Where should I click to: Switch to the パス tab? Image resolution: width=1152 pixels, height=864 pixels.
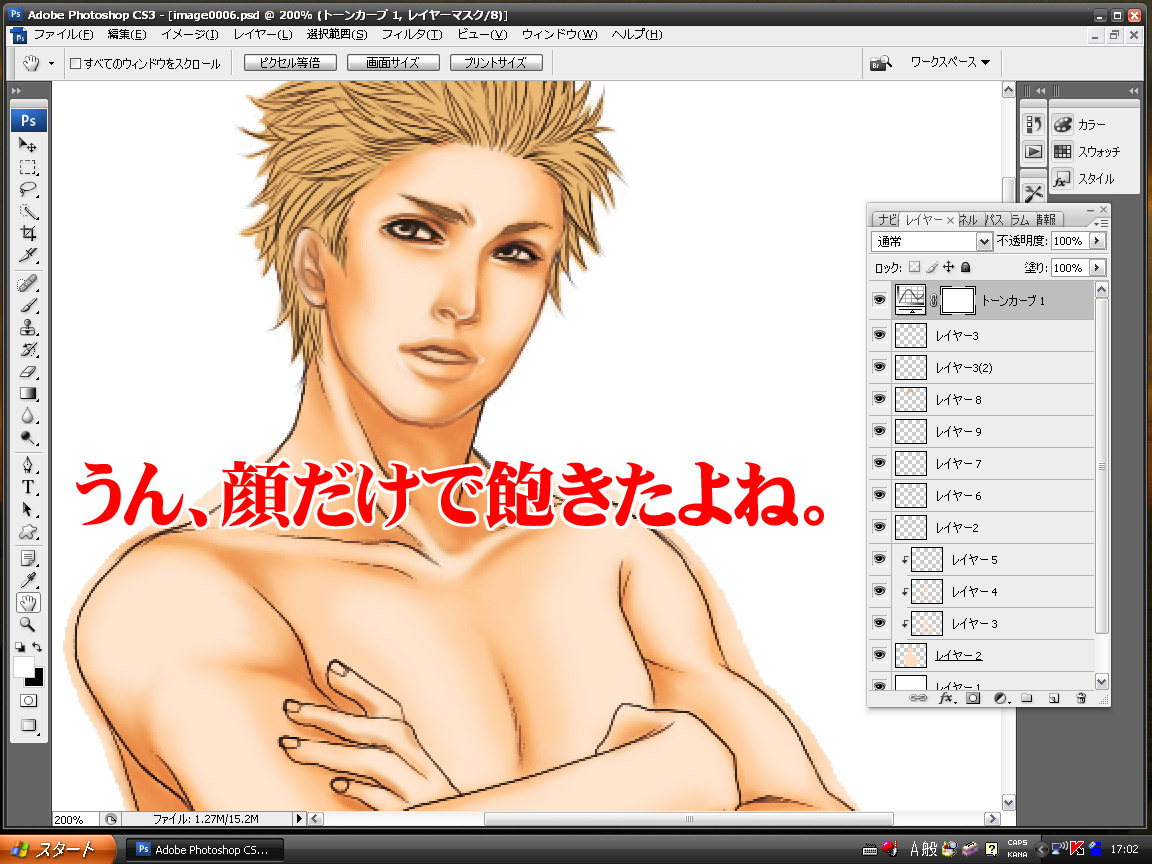pos(993,219)
